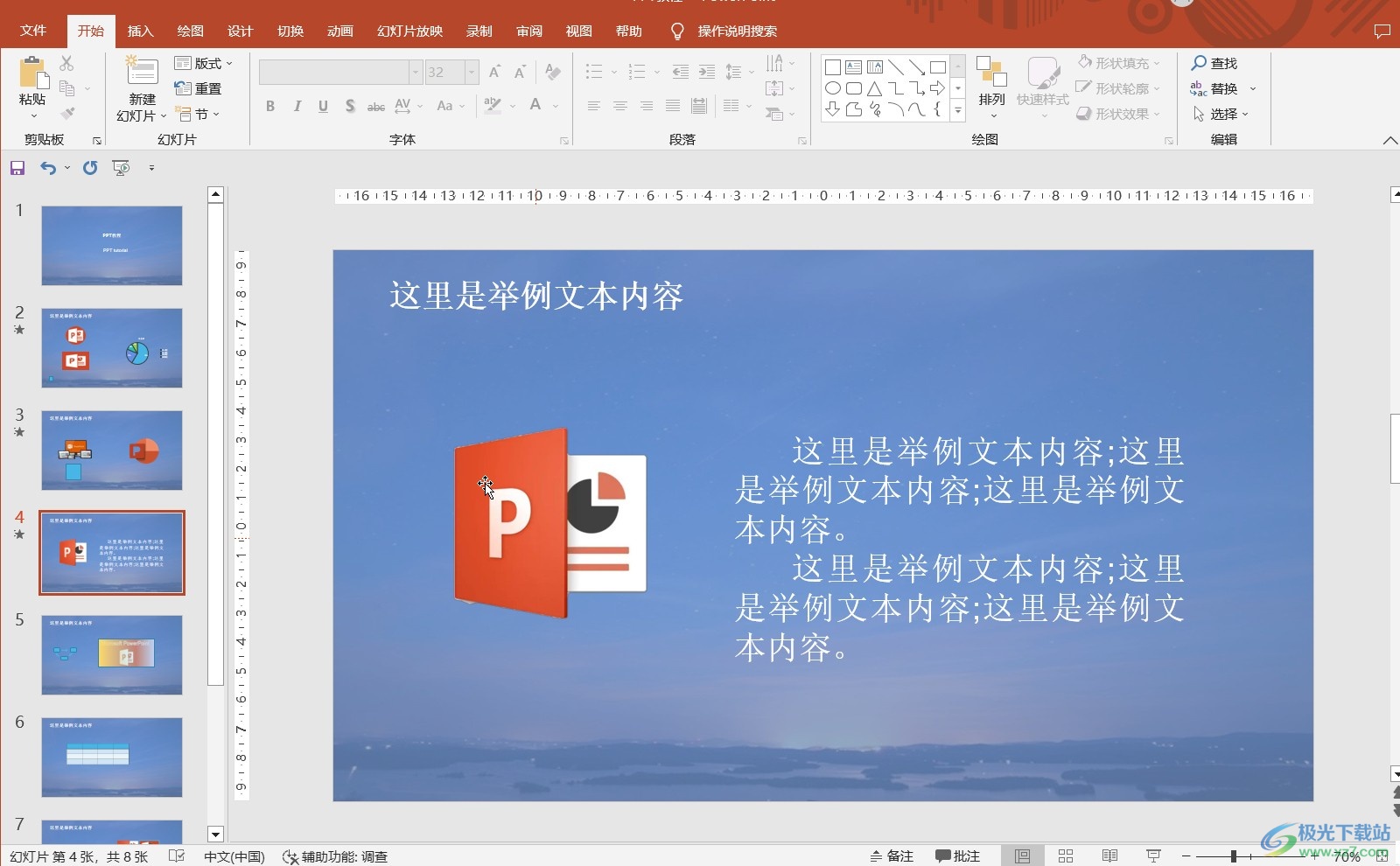Toggle Strikethrough formatting
Image resolution: width=1400 pixels, height=866 pixels.
click(376, 106)
